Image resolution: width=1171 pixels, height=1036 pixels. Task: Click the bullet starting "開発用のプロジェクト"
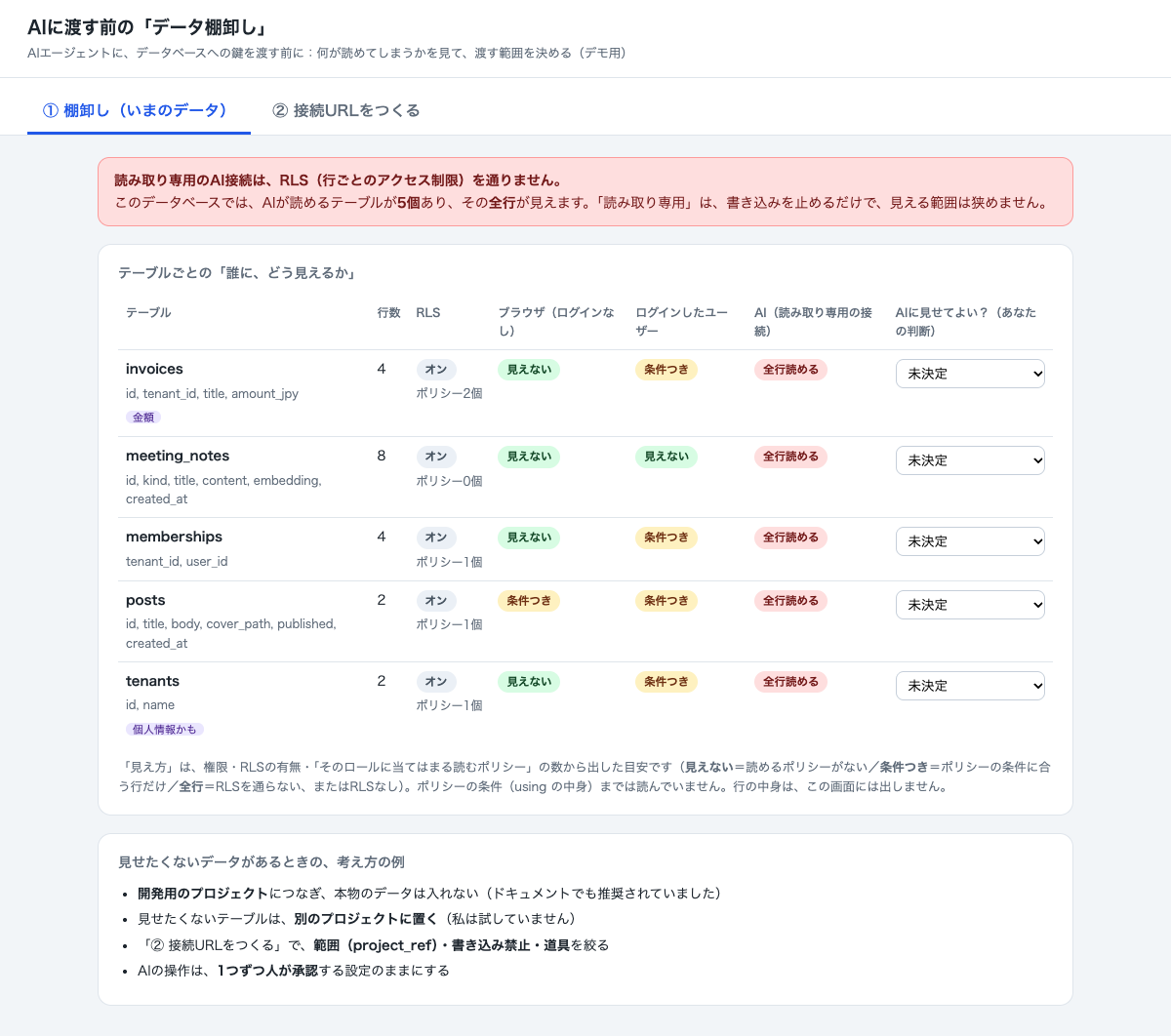pos(429,893)
